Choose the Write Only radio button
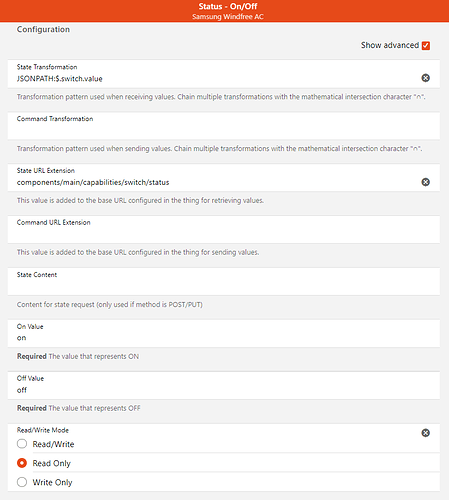Image resolution: width=449 pixels, height=500 pixels. (x=22, y=482)
